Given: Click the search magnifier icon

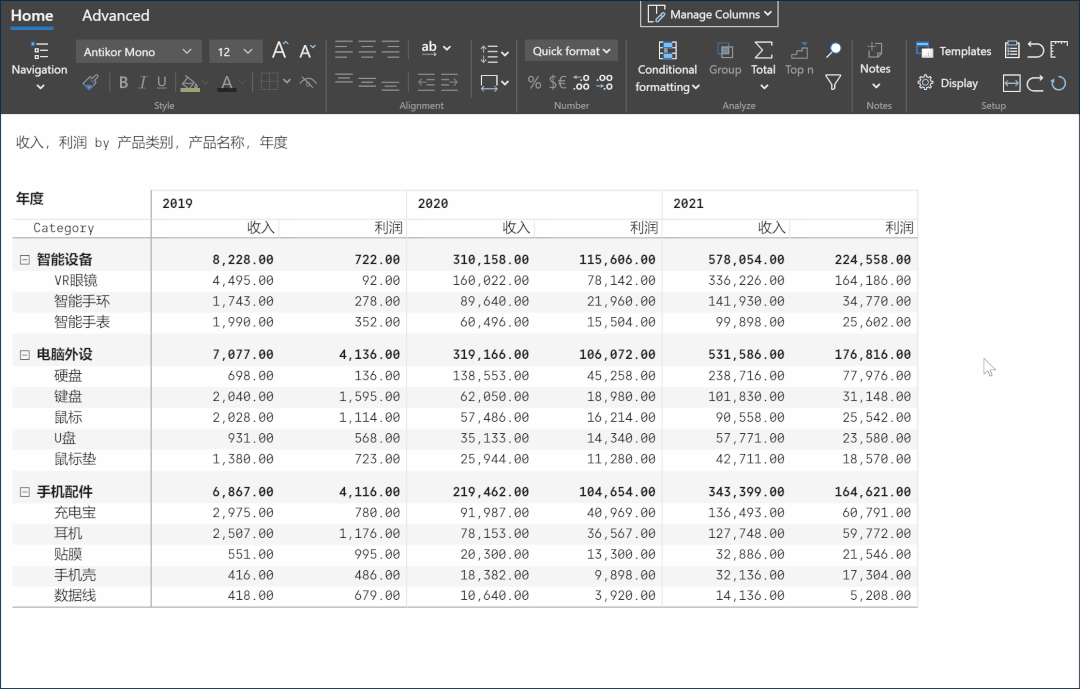Looking at the screenshot, I should click(833, 50).
